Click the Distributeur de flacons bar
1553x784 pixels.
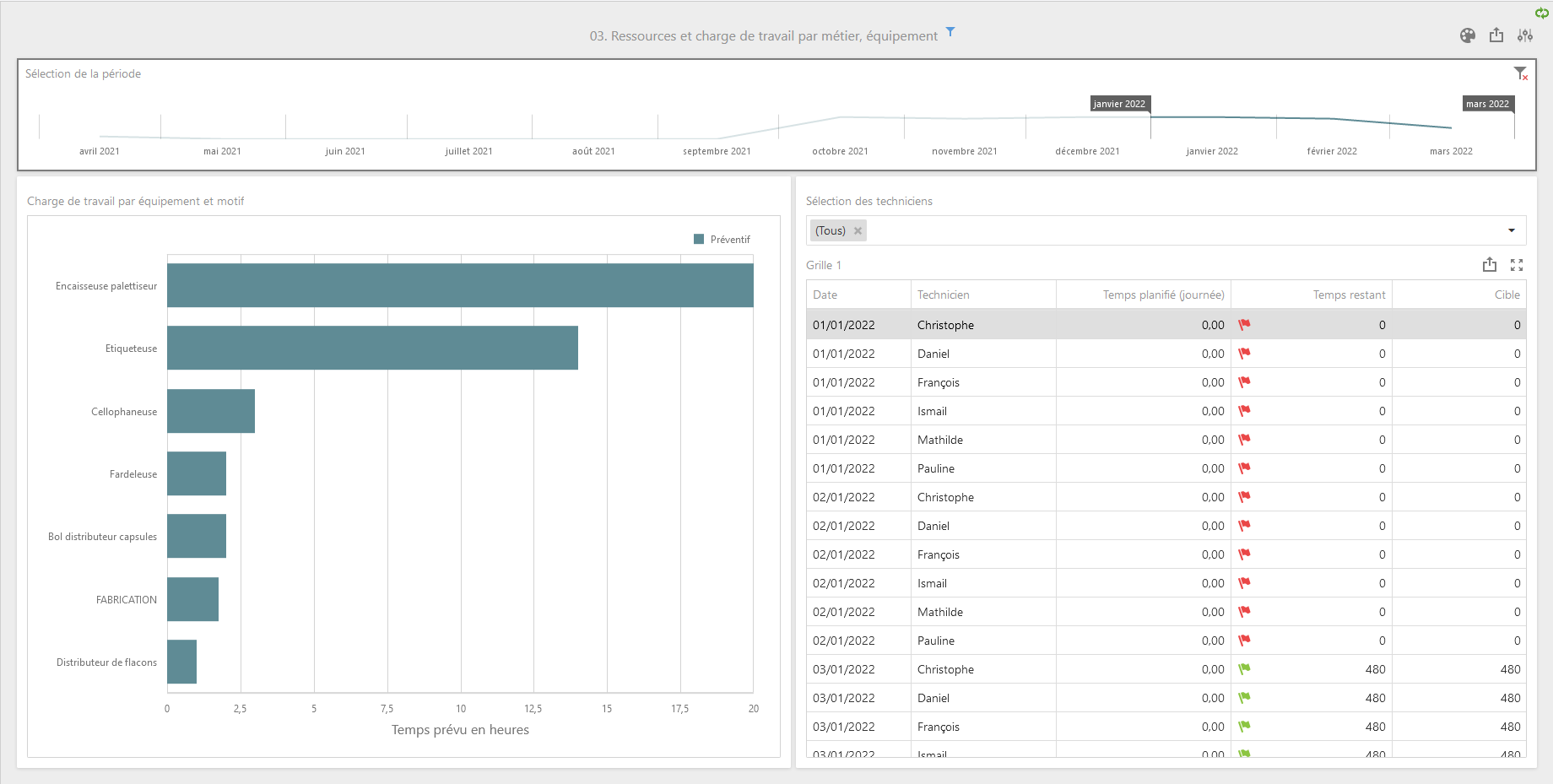pyautogui.click(x=181, y=662)
